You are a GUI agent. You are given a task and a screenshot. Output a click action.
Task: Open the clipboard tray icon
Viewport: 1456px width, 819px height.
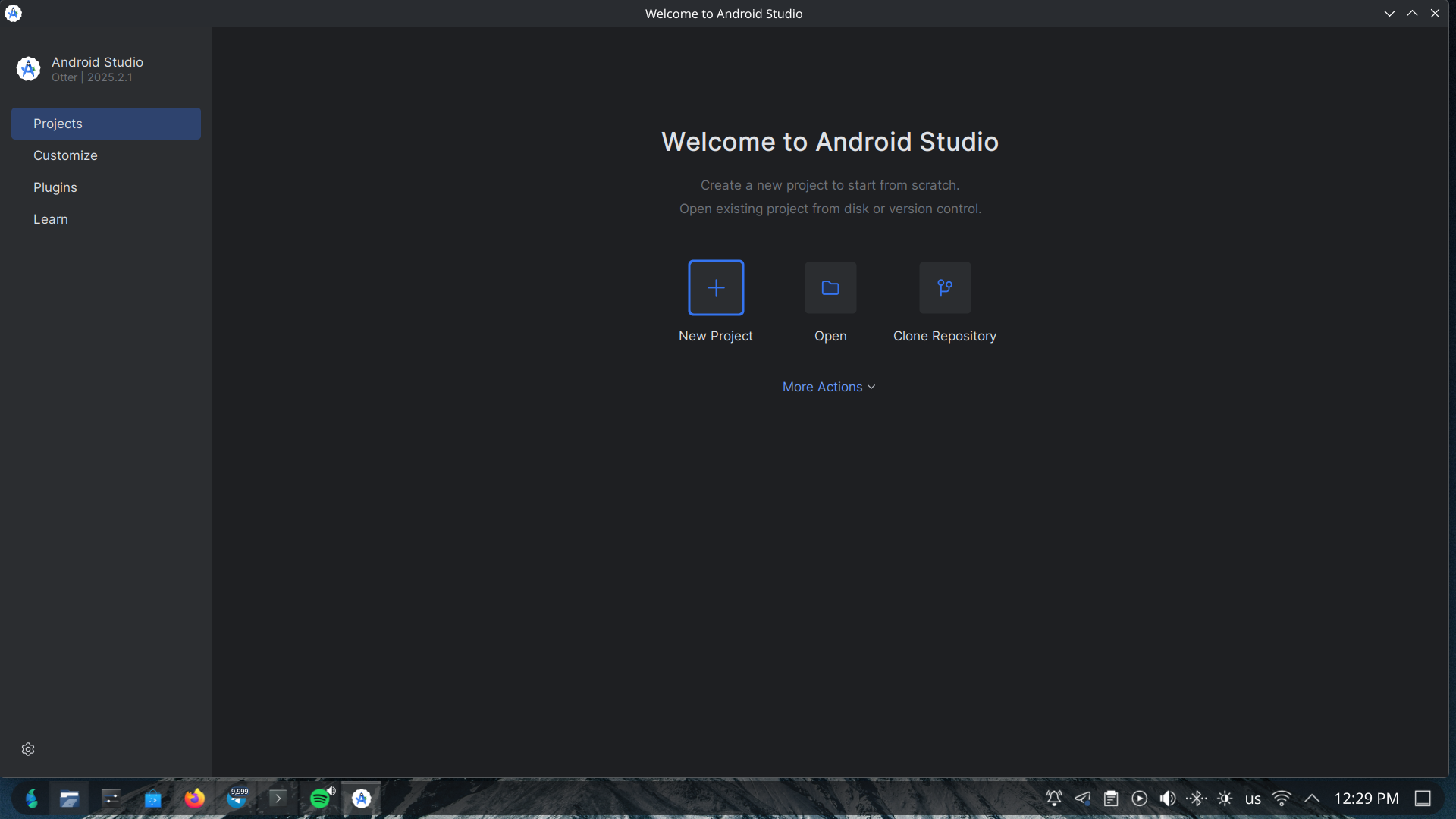tap(1111, 799)
